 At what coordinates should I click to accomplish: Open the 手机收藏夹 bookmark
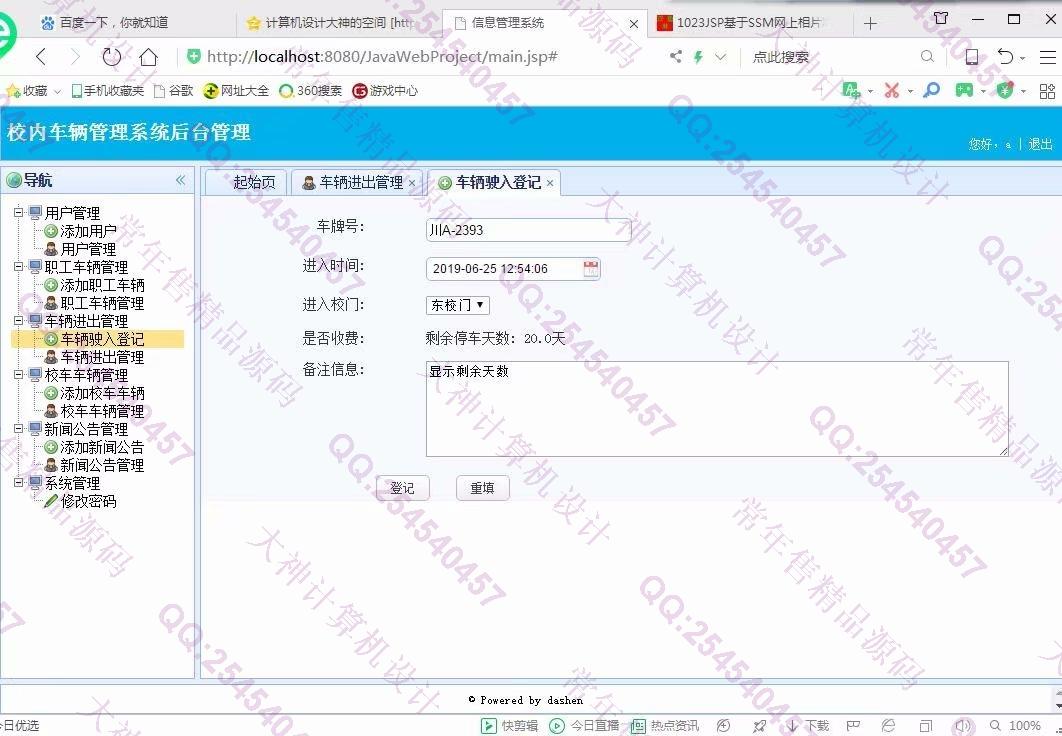[x=108, y=91]
